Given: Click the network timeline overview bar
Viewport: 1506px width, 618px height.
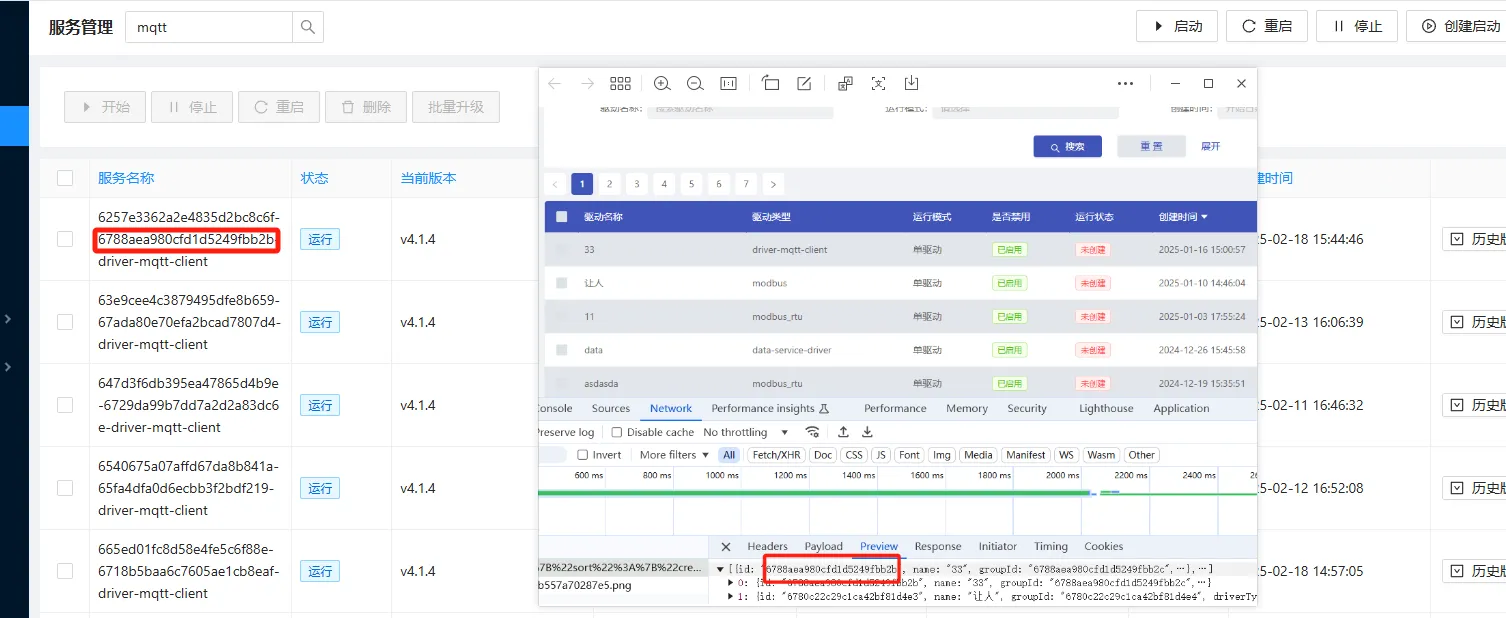Looking at the screenshot, I should [897, 491].
